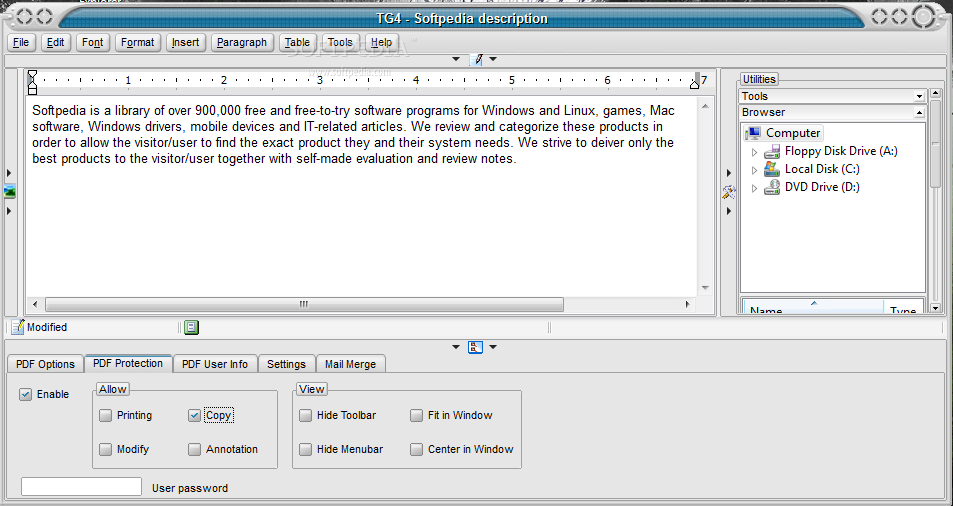953x506 pixels.
Task: Tick the Annotation checkbox
Action: tap(194, 450)
